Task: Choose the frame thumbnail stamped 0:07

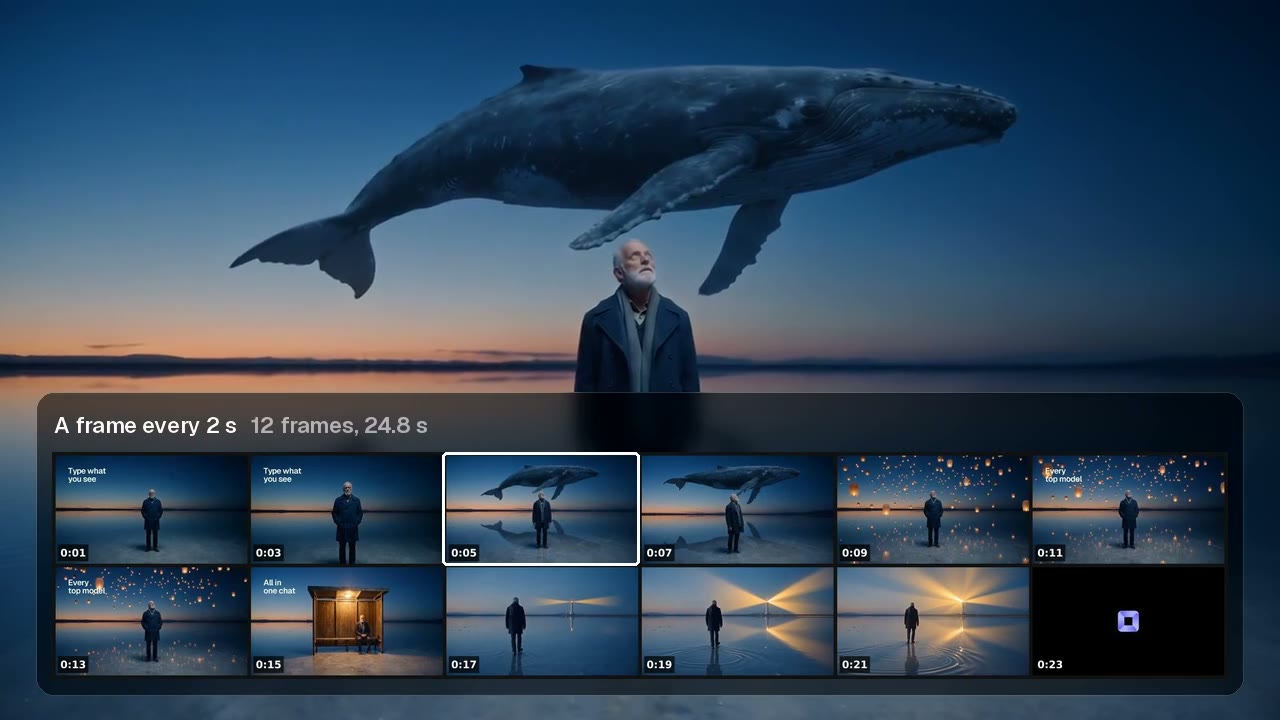Action: pos(737,509)
